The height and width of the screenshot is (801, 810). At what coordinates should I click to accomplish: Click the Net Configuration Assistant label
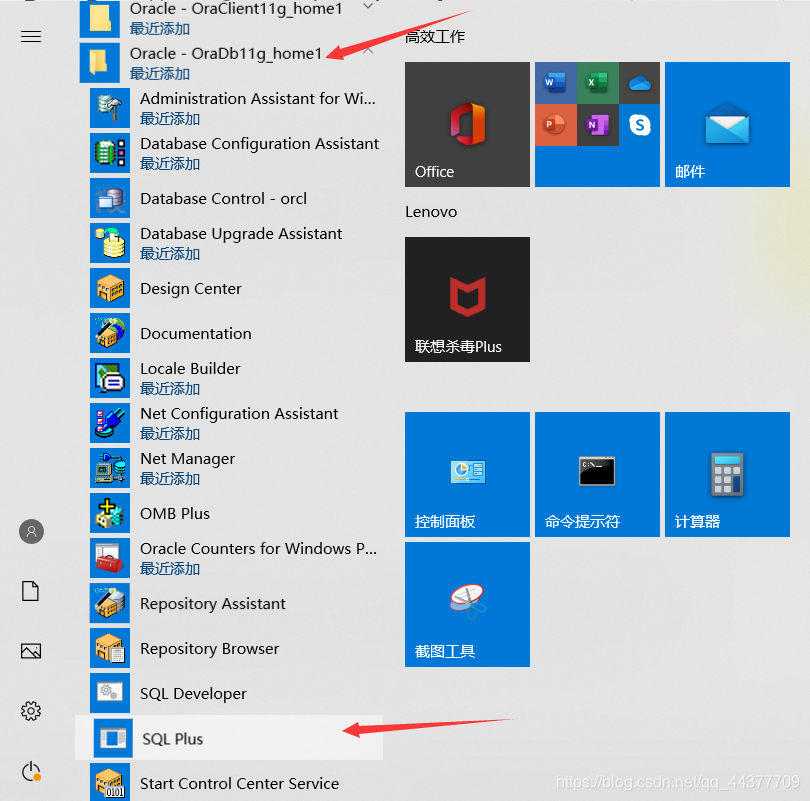pyautogui.click(x=239, y=414)
